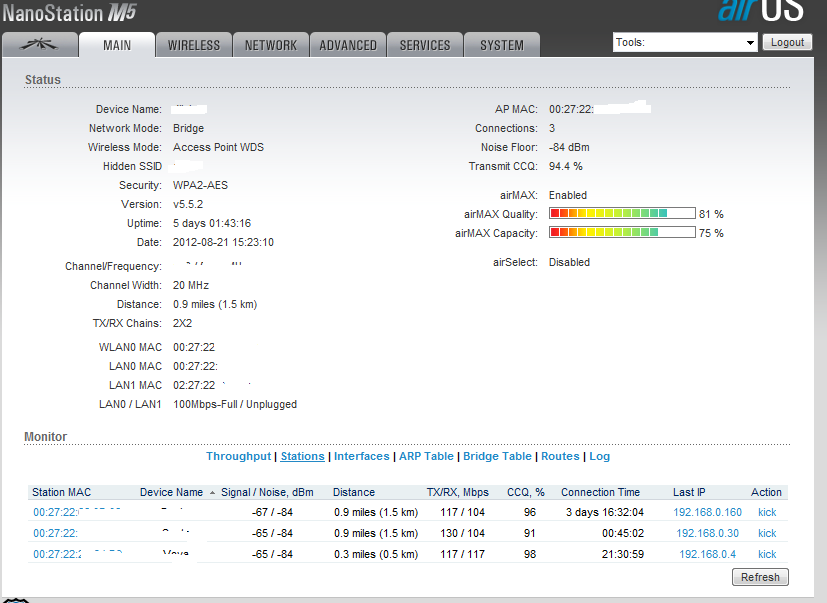Screen dimensions: 827x603
Task: Select the LAN0 / LAN1 status 100Mbps-Full / Unplugged
Action: (x=235, y=404)
